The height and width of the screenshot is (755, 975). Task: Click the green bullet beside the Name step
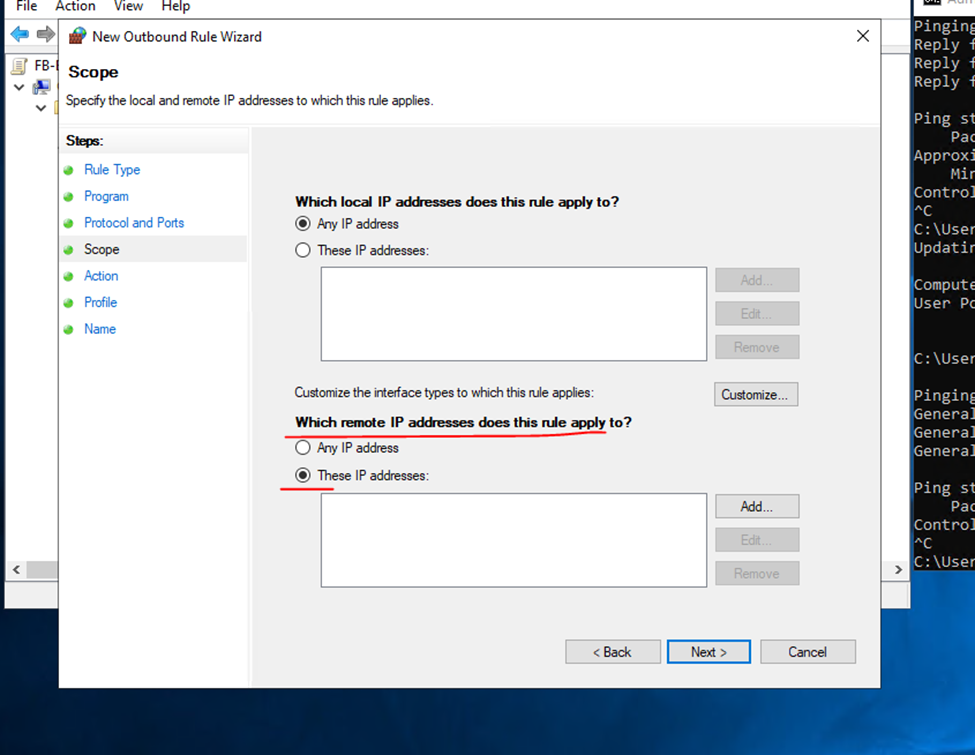coord(69,329)
